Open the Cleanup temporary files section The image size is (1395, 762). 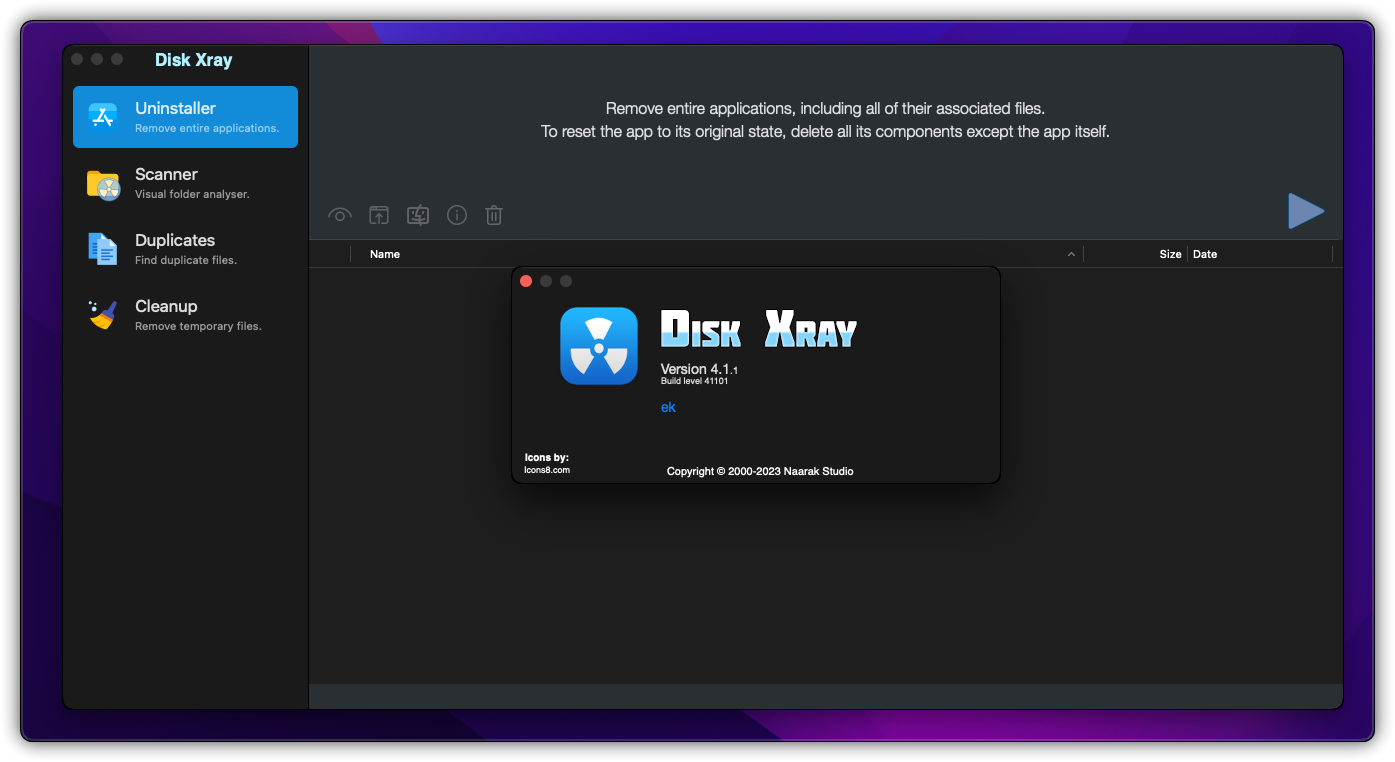[x=185, y=315]
